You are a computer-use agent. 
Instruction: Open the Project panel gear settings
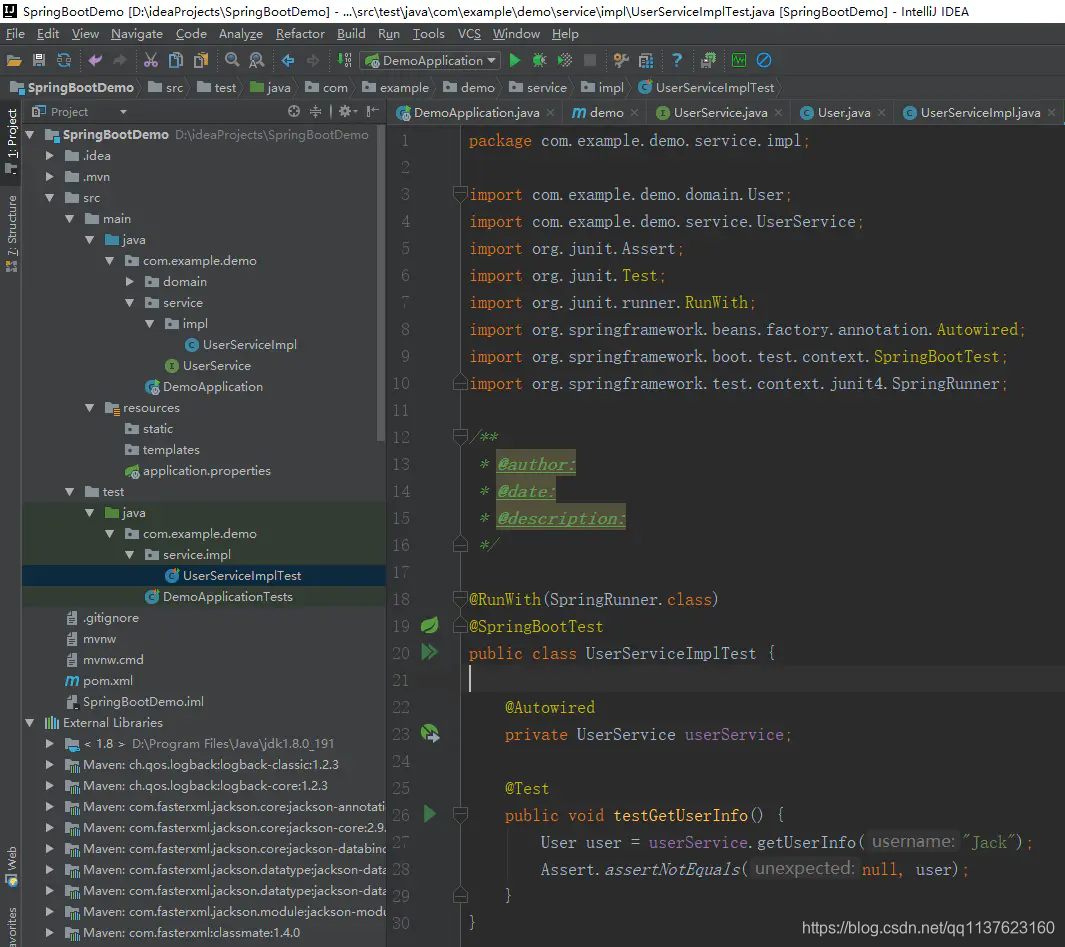tap(347, 111)
